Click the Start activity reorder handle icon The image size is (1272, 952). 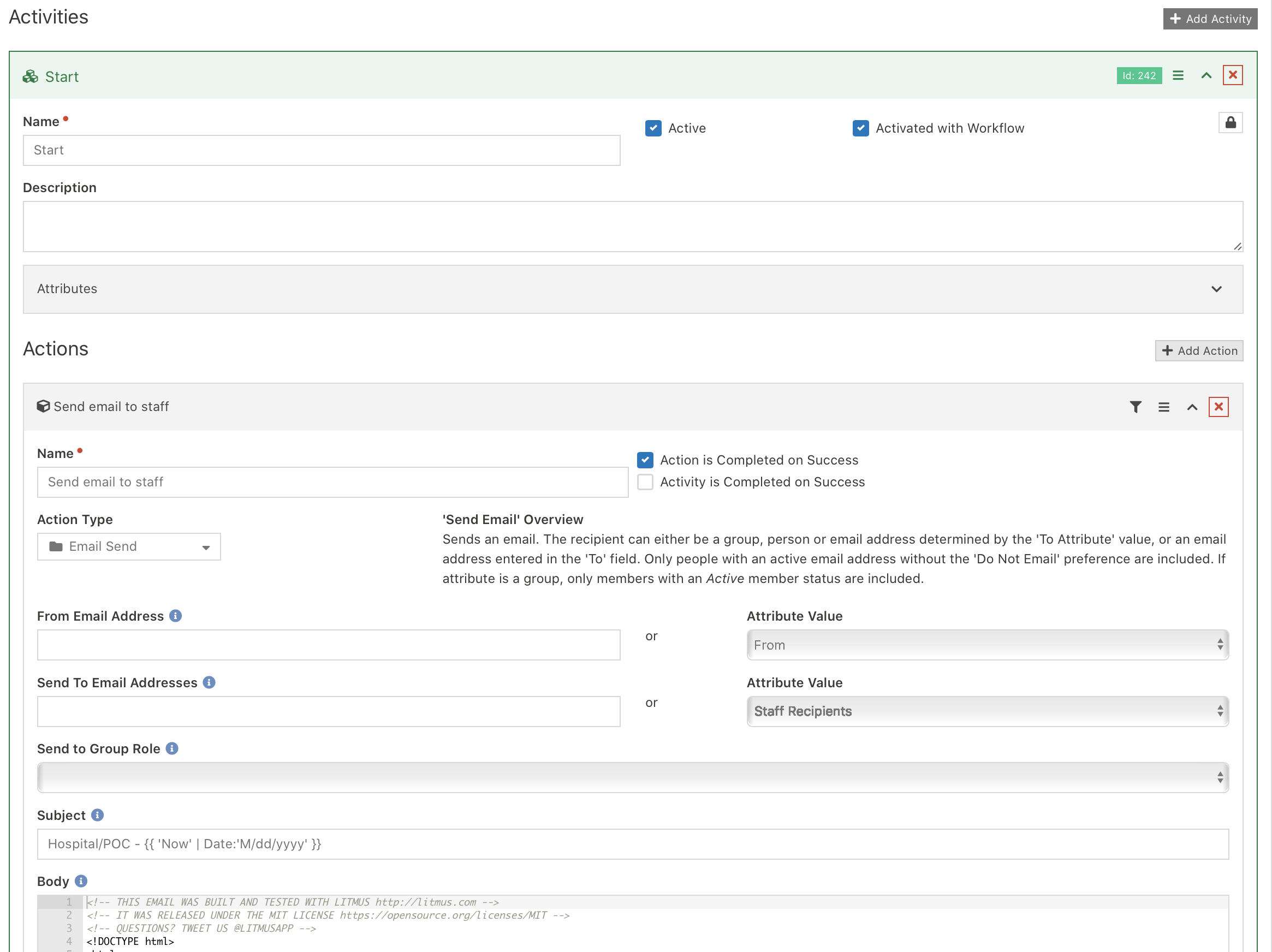1178,75
